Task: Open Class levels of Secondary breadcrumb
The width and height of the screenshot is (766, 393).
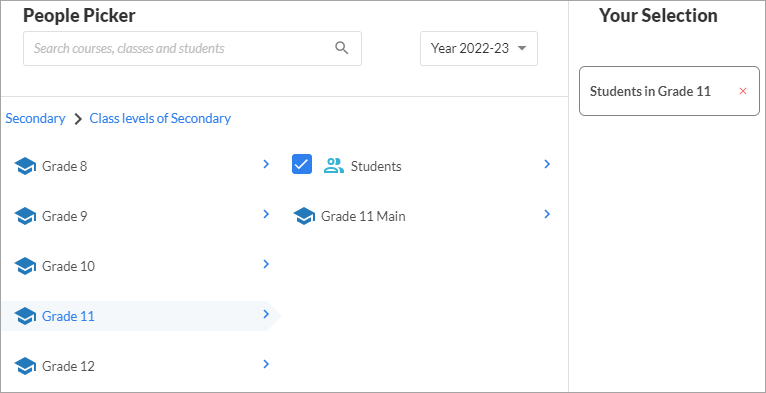Action: coord(160,118)
